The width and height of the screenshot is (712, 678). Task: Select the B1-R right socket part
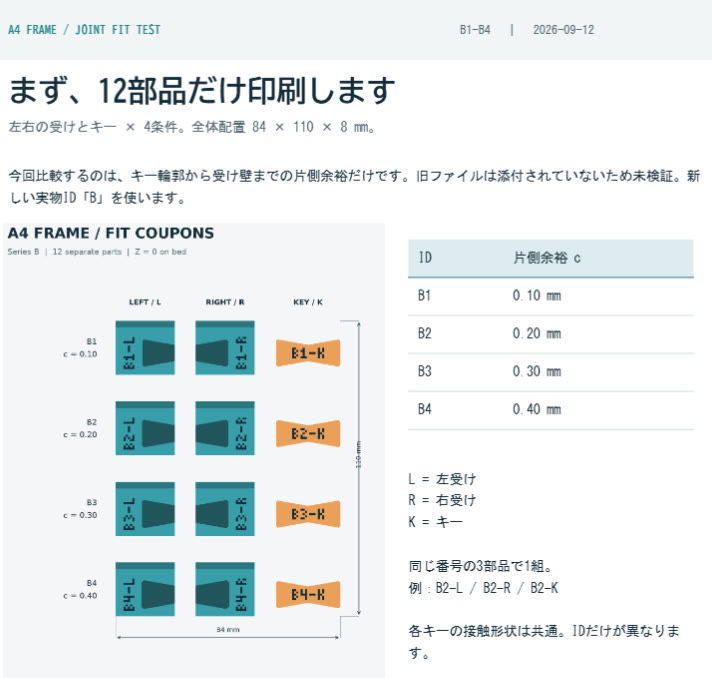tap(225, 348)
